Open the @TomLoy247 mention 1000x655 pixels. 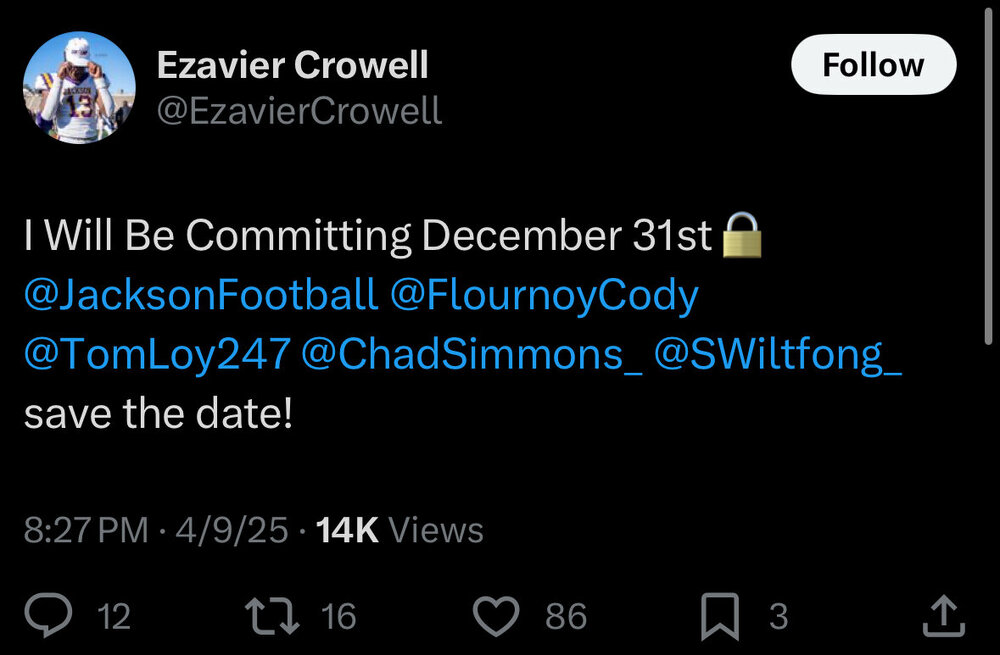157,355
